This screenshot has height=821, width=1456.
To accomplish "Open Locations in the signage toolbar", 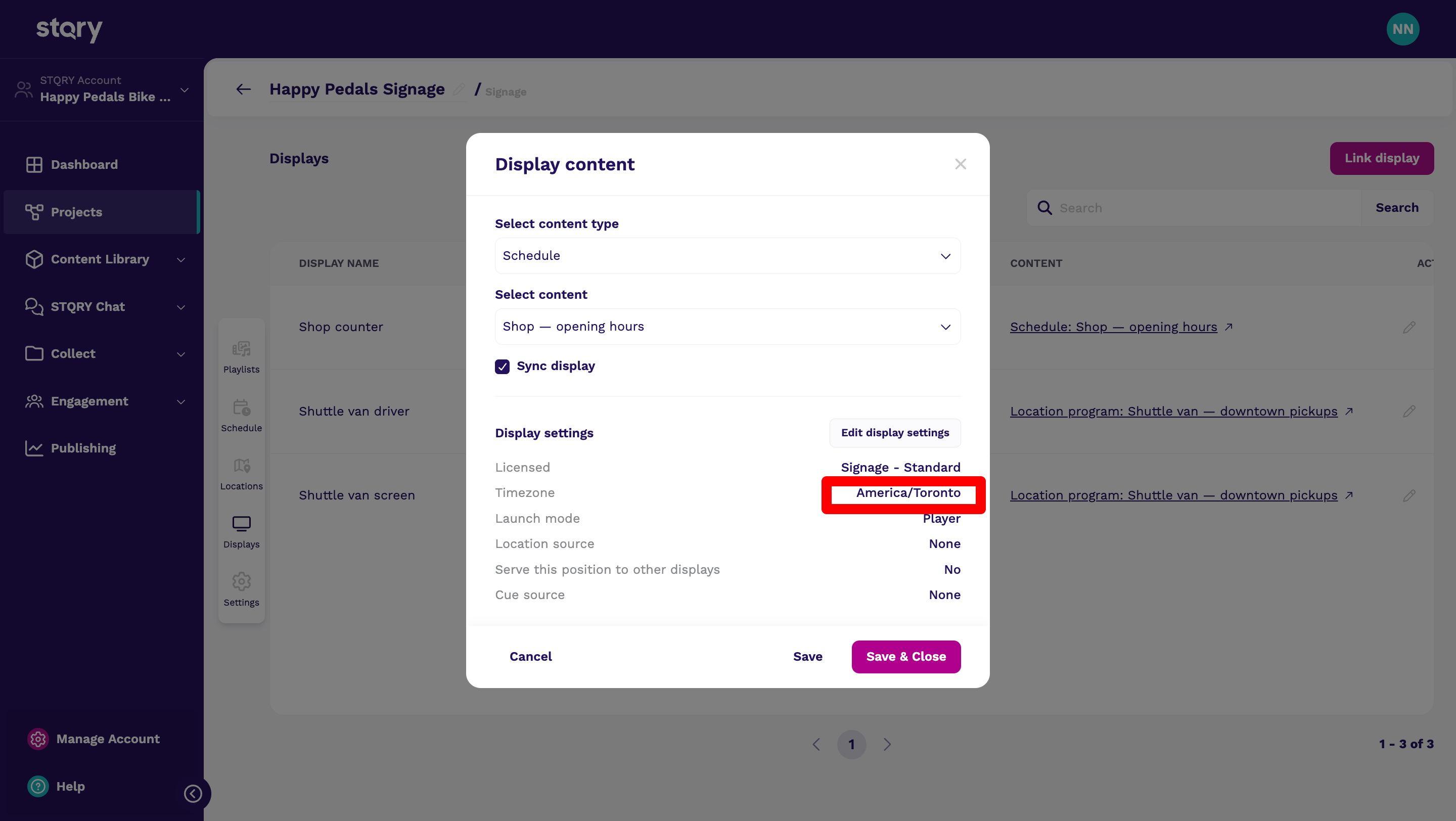I will click(241, 474).
